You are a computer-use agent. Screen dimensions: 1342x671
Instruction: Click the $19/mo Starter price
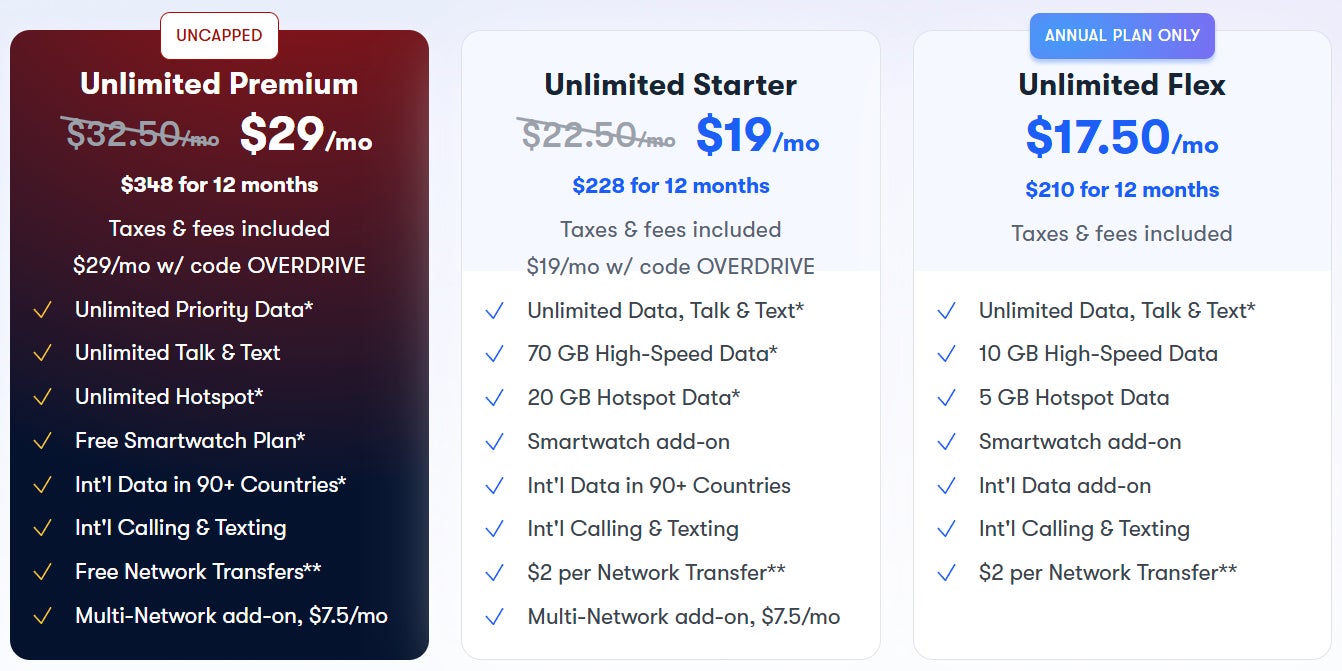pyautogui.click(x=758, y=135)
